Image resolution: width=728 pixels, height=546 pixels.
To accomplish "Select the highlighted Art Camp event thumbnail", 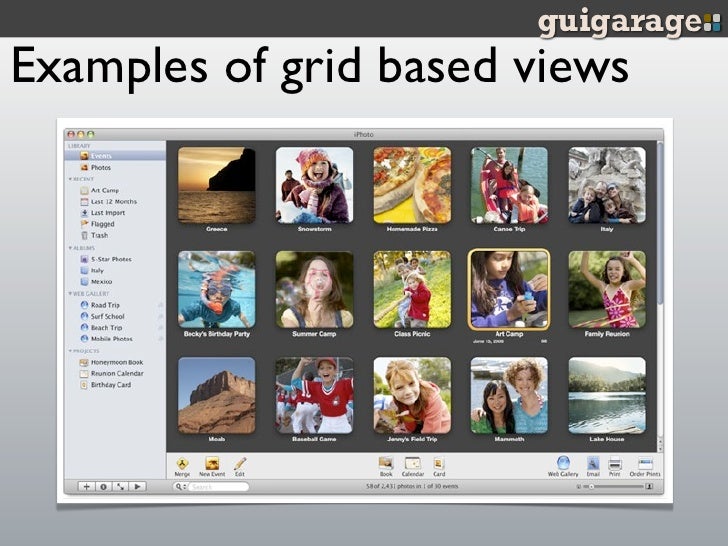I will (509, 290).
